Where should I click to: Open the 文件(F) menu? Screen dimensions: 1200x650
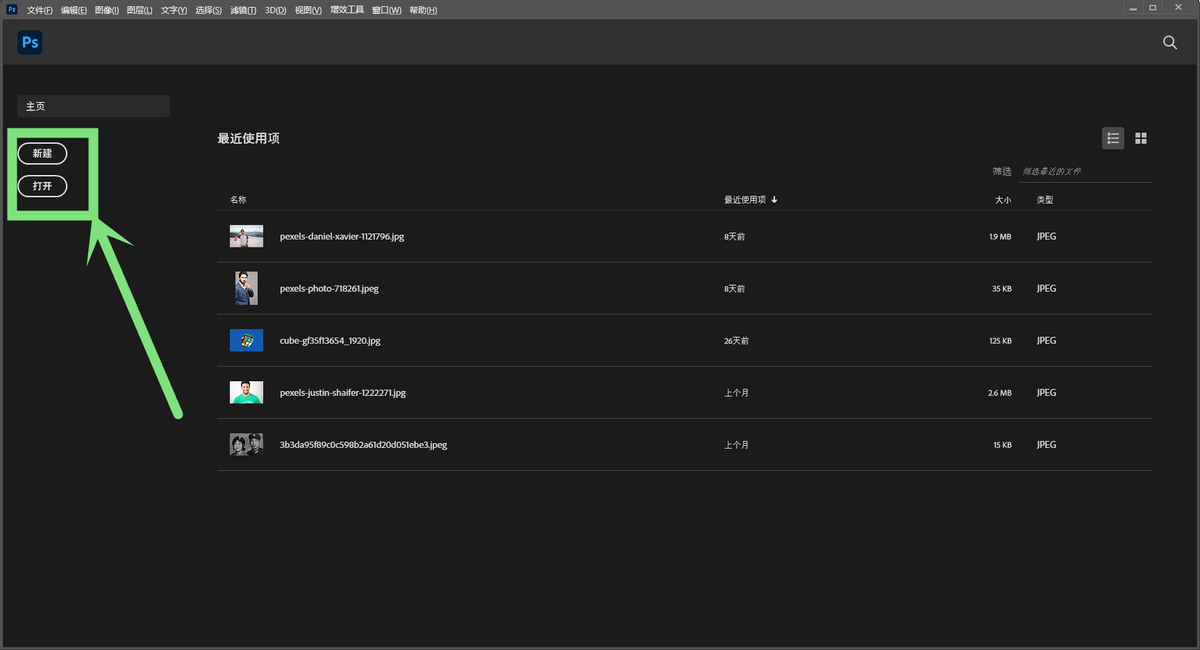pyautogui.click(x=40, y=10)
